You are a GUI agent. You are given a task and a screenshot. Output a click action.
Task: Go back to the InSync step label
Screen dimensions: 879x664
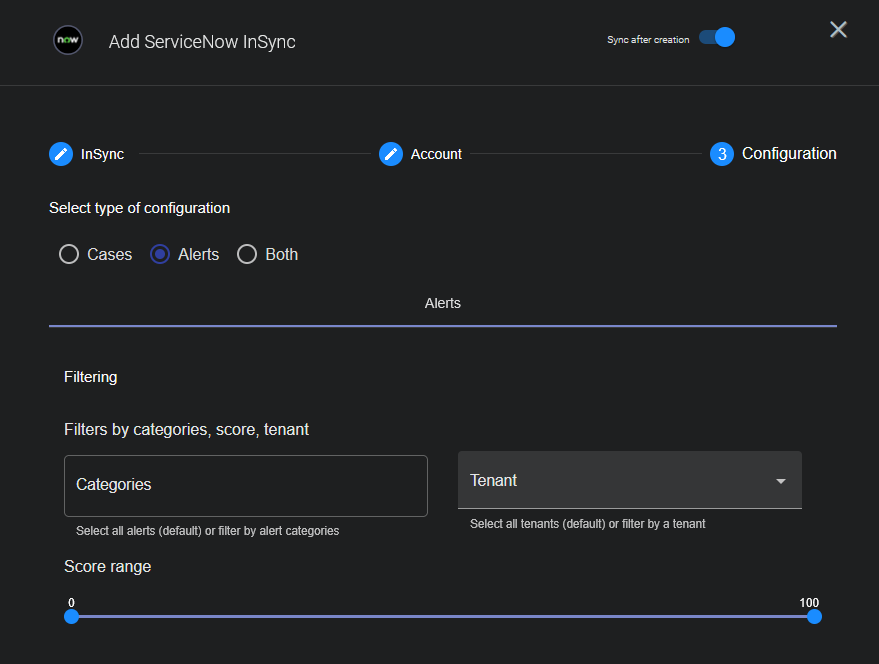coord(102,154)
